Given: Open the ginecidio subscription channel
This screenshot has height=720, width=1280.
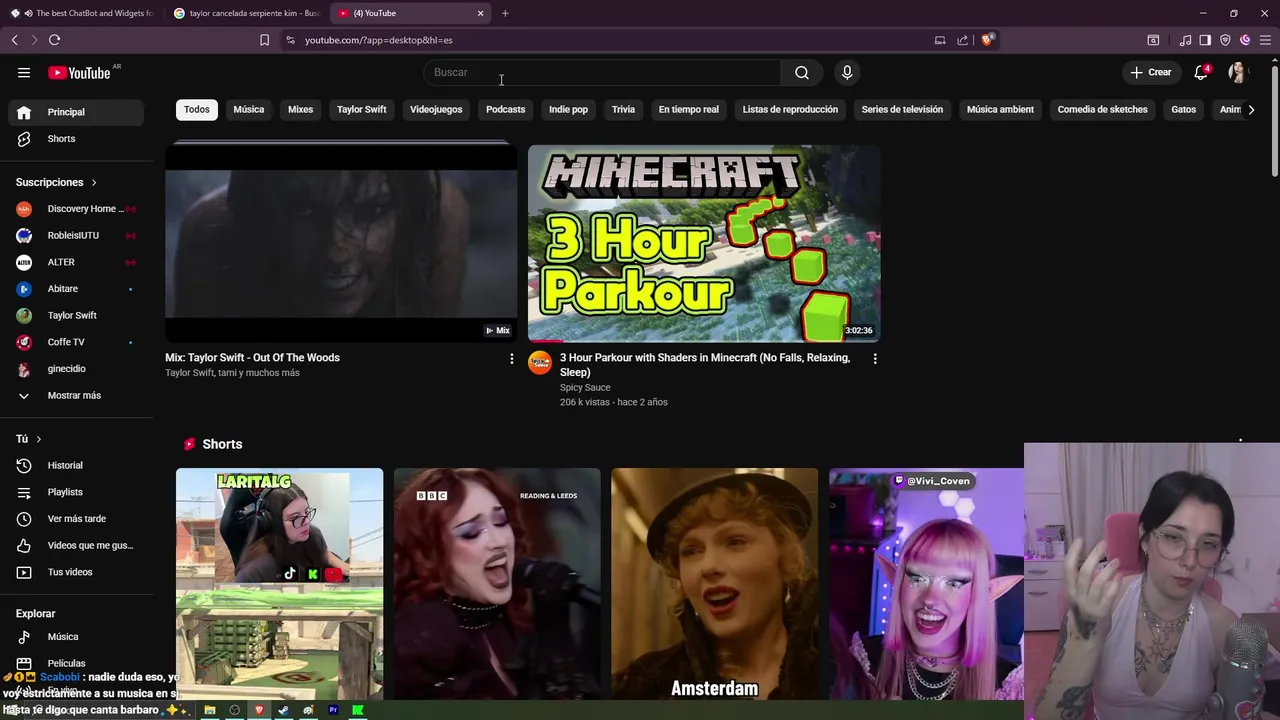Looking at the screenshot, I should coord(76,369).
